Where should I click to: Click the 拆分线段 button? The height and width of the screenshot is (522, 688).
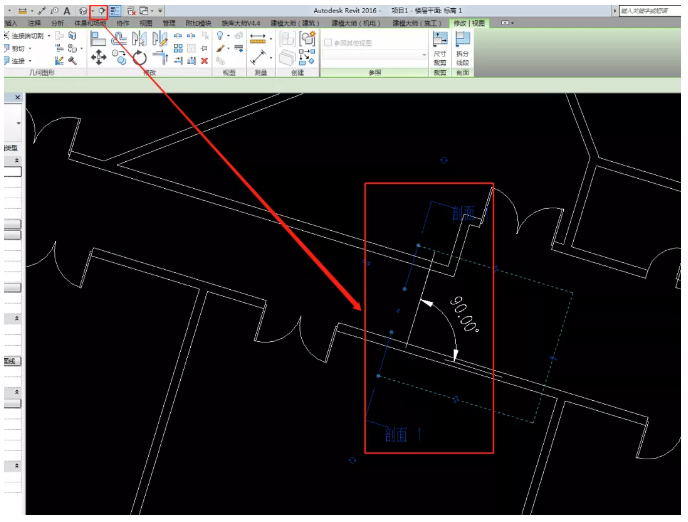(x=462, y=50)
